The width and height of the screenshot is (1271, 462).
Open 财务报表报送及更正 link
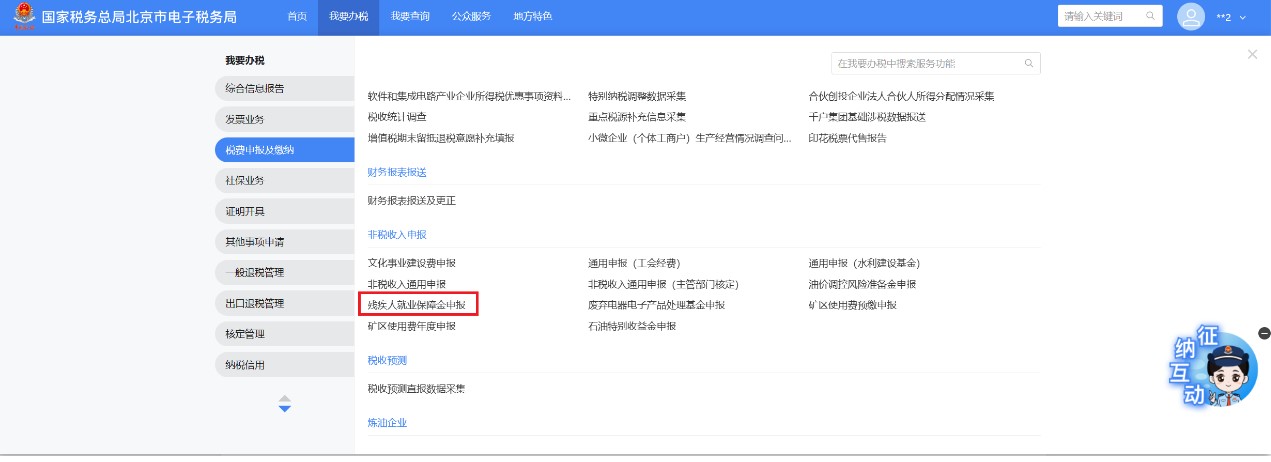tap(412, 201)
